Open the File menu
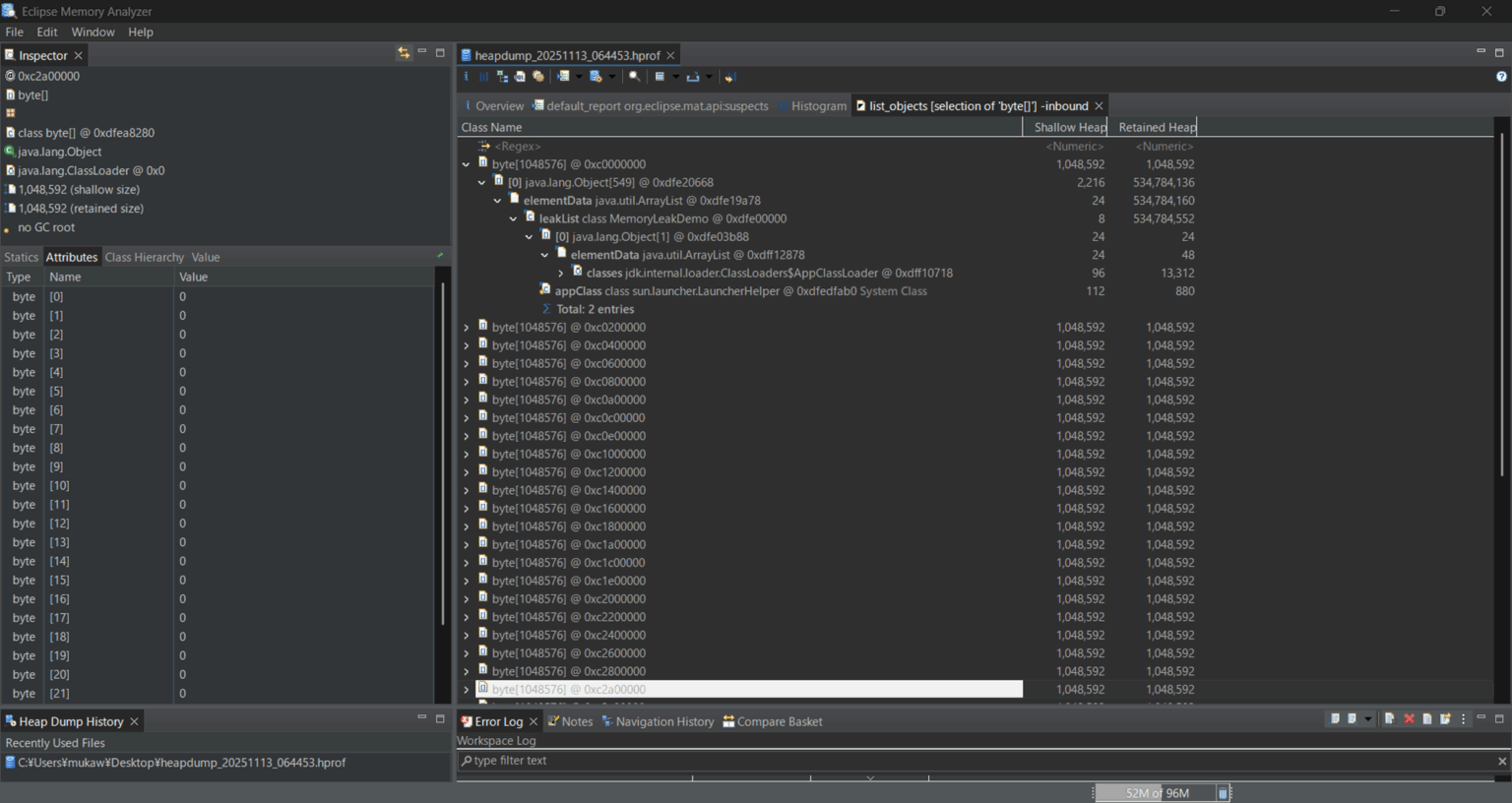Viewport: 1512px width, 803px height. click(x=15, y=31)
